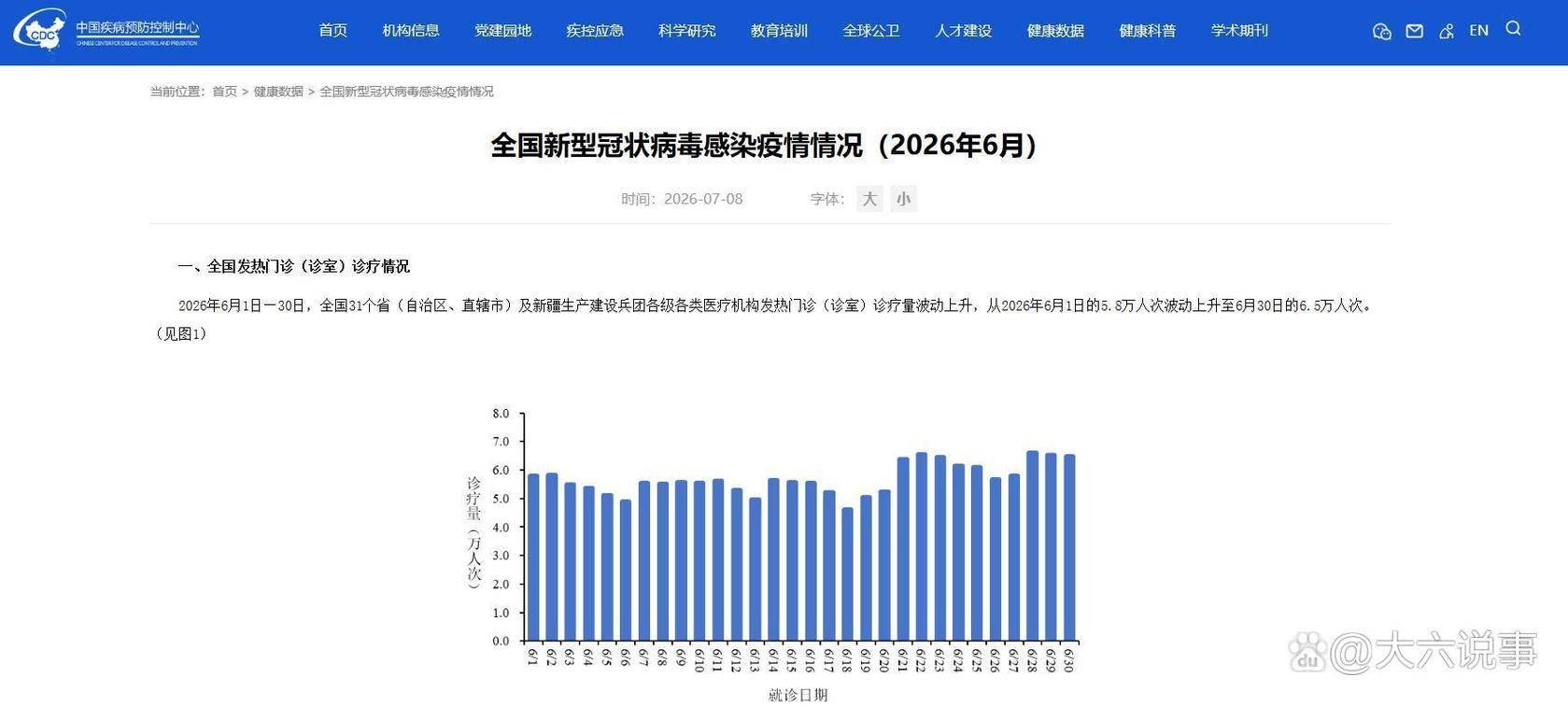1568x706 pixels.
Task: Click the 6/30 bar in chart
Action: click(x=1069, y=548)
